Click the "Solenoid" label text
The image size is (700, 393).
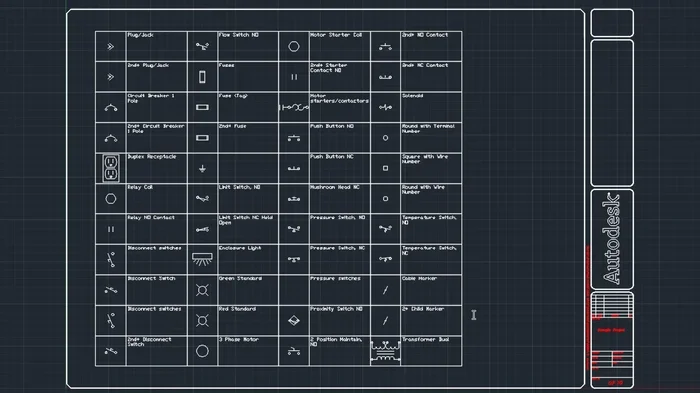(412, 96)
